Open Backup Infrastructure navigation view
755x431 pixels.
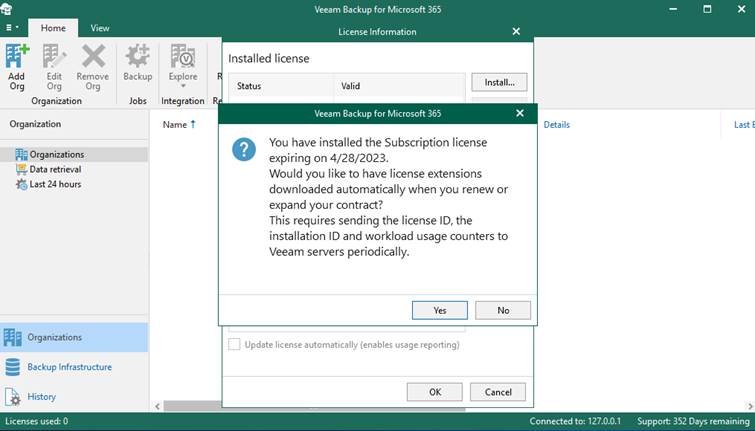(74, 367)
